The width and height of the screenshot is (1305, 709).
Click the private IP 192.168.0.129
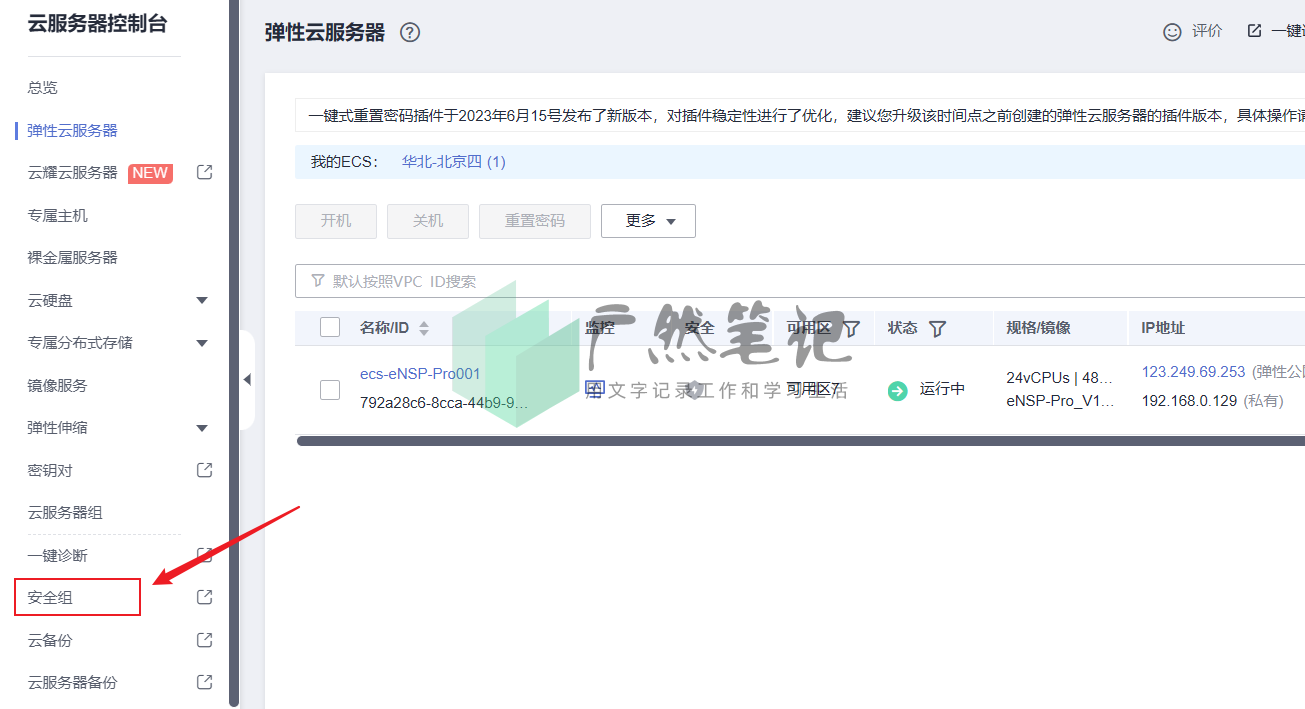[1190, 401]
